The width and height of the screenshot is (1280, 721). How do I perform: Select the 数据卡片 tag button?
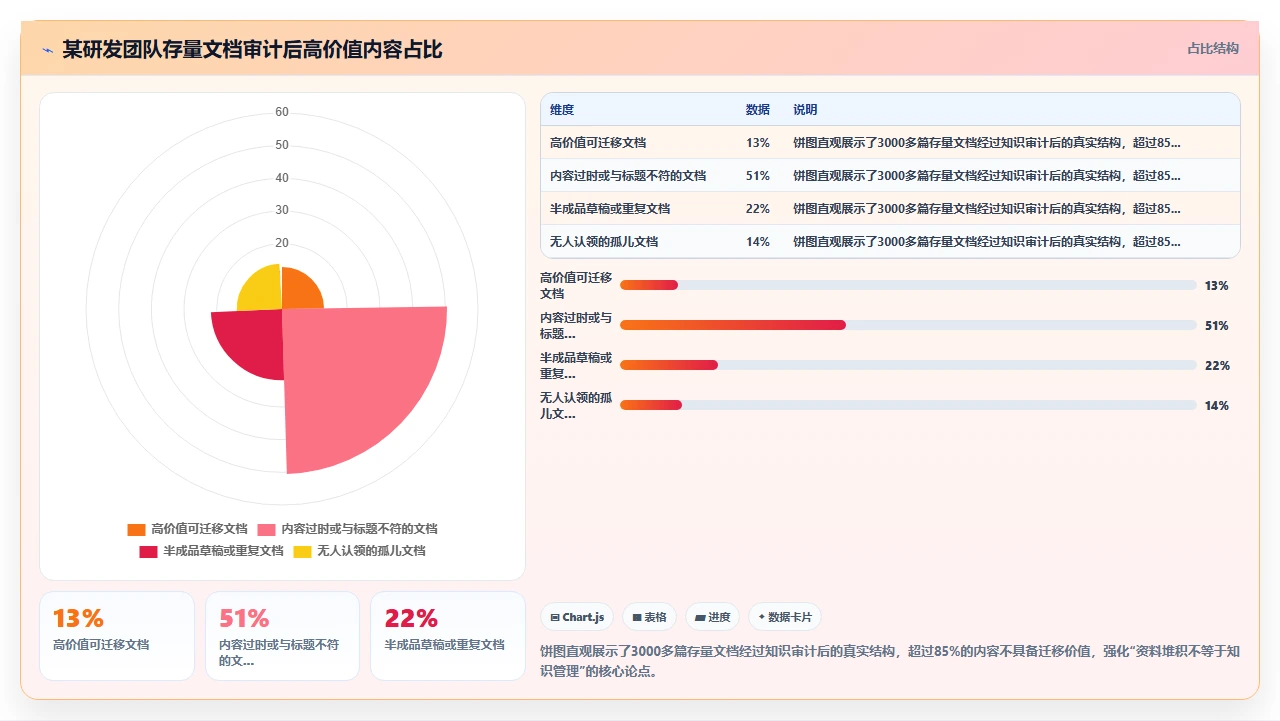coord(785,617)
